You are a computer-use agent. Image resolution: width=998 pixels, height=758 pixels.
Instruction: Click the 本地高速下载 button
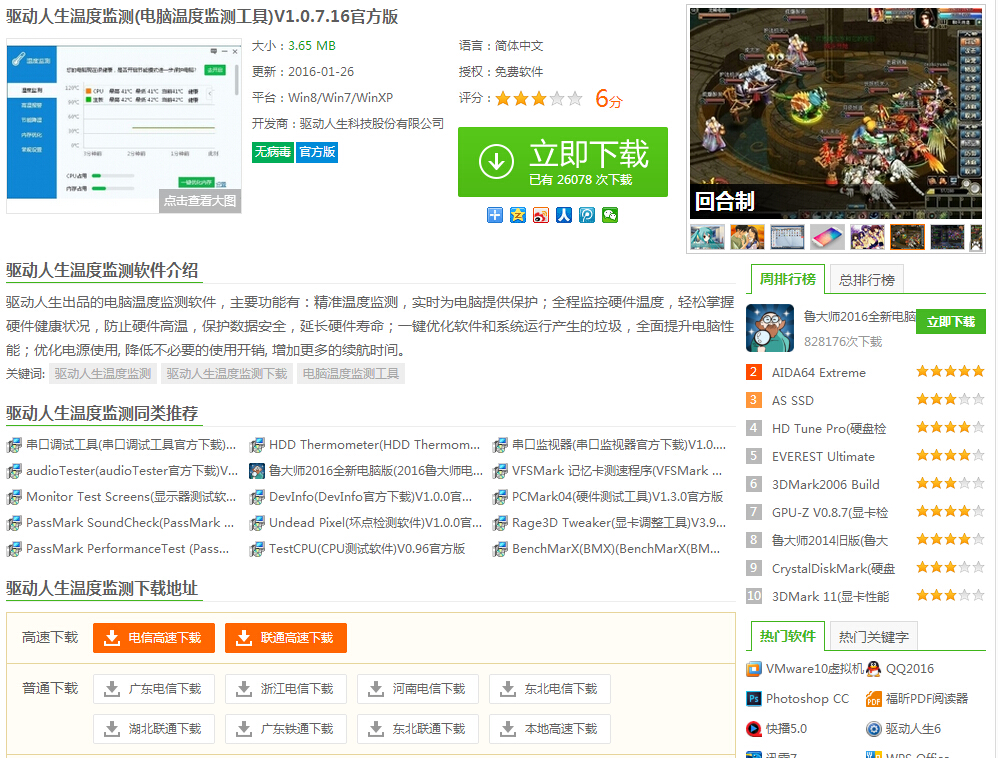[x=550, y=729]
